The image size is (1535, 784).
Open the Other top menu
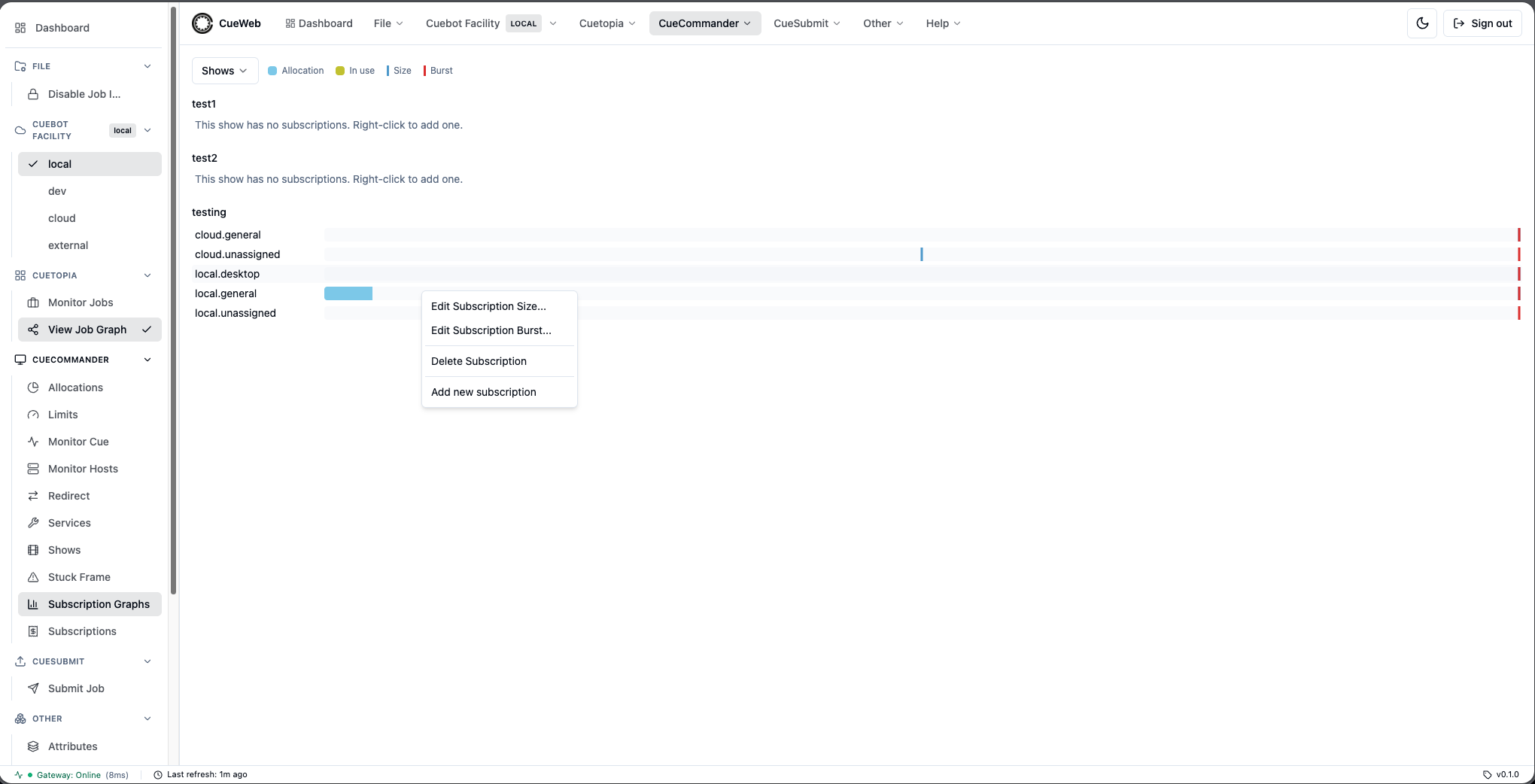point(883,23)
